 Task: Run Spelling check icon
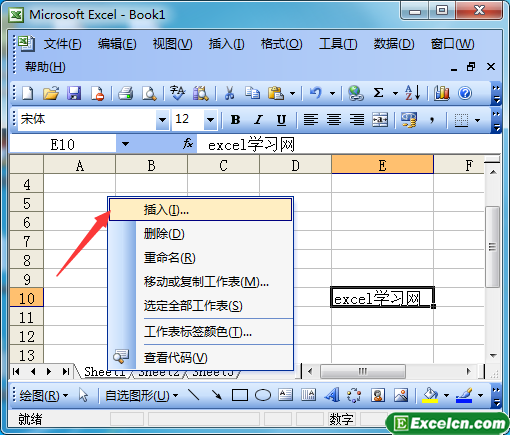(x=177, y=93)
